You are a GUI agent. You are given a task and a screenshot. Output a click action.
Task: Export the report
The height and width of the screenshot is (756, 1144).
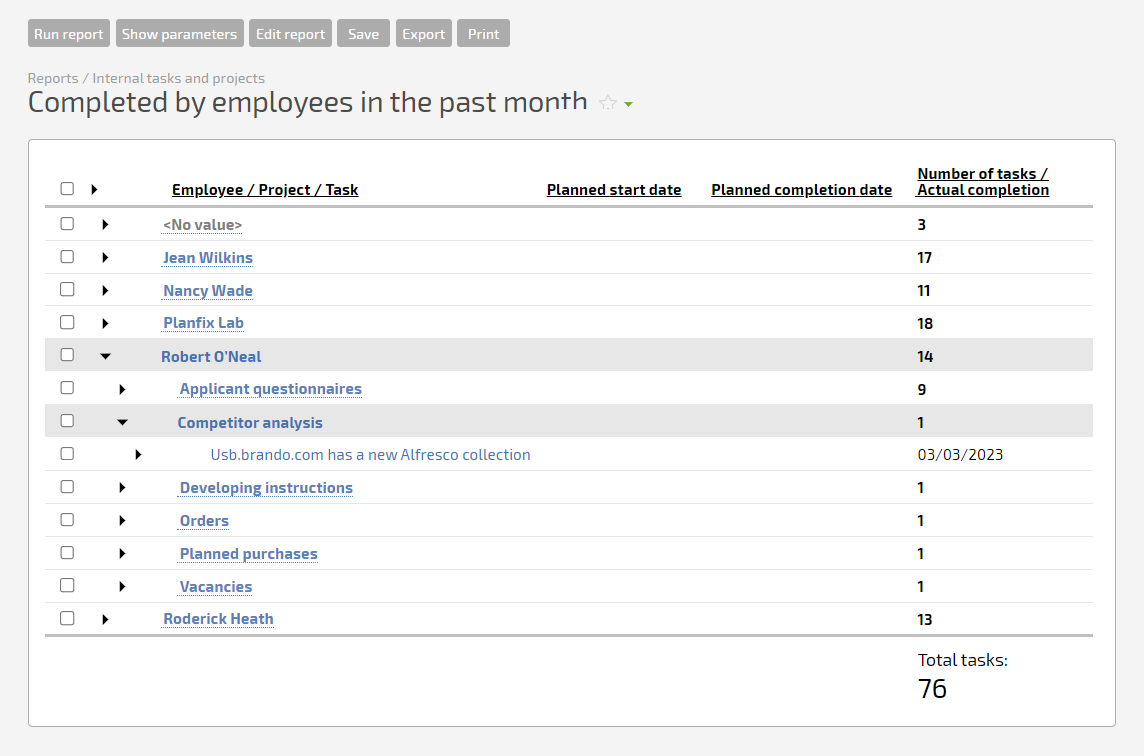pyautogui.click(x=424, y=34)
